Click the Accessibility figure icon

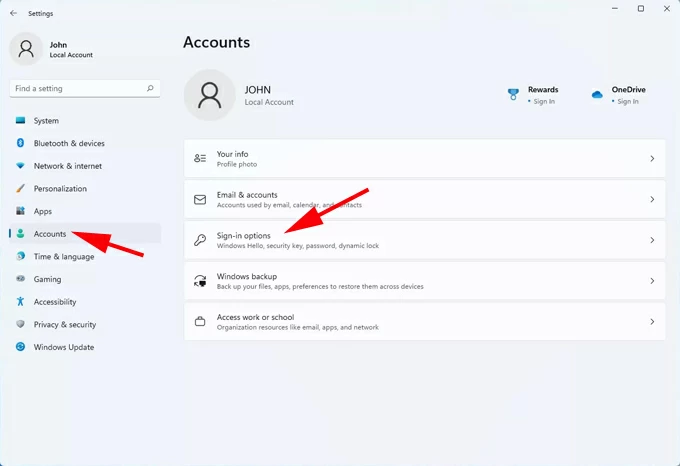pyautogui.click(x=20, y=302)
